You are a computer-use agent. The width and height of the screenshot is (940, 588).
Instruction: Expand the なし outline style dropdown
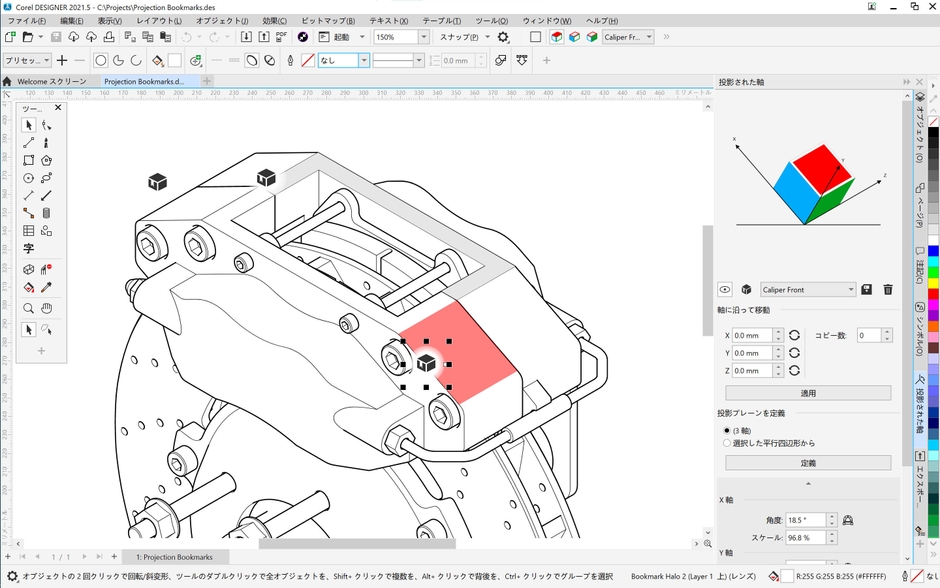pos(364,61)
